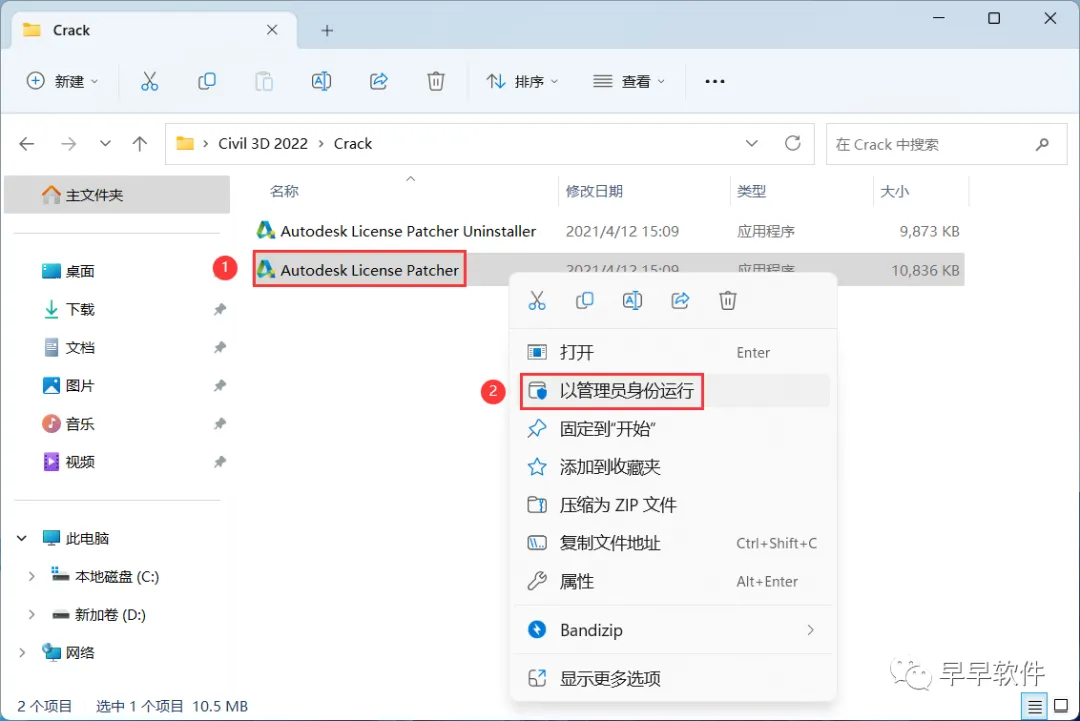Click the Rename icon in the toolbar
Screen dimensions: 1080x721
pos(321,81)
